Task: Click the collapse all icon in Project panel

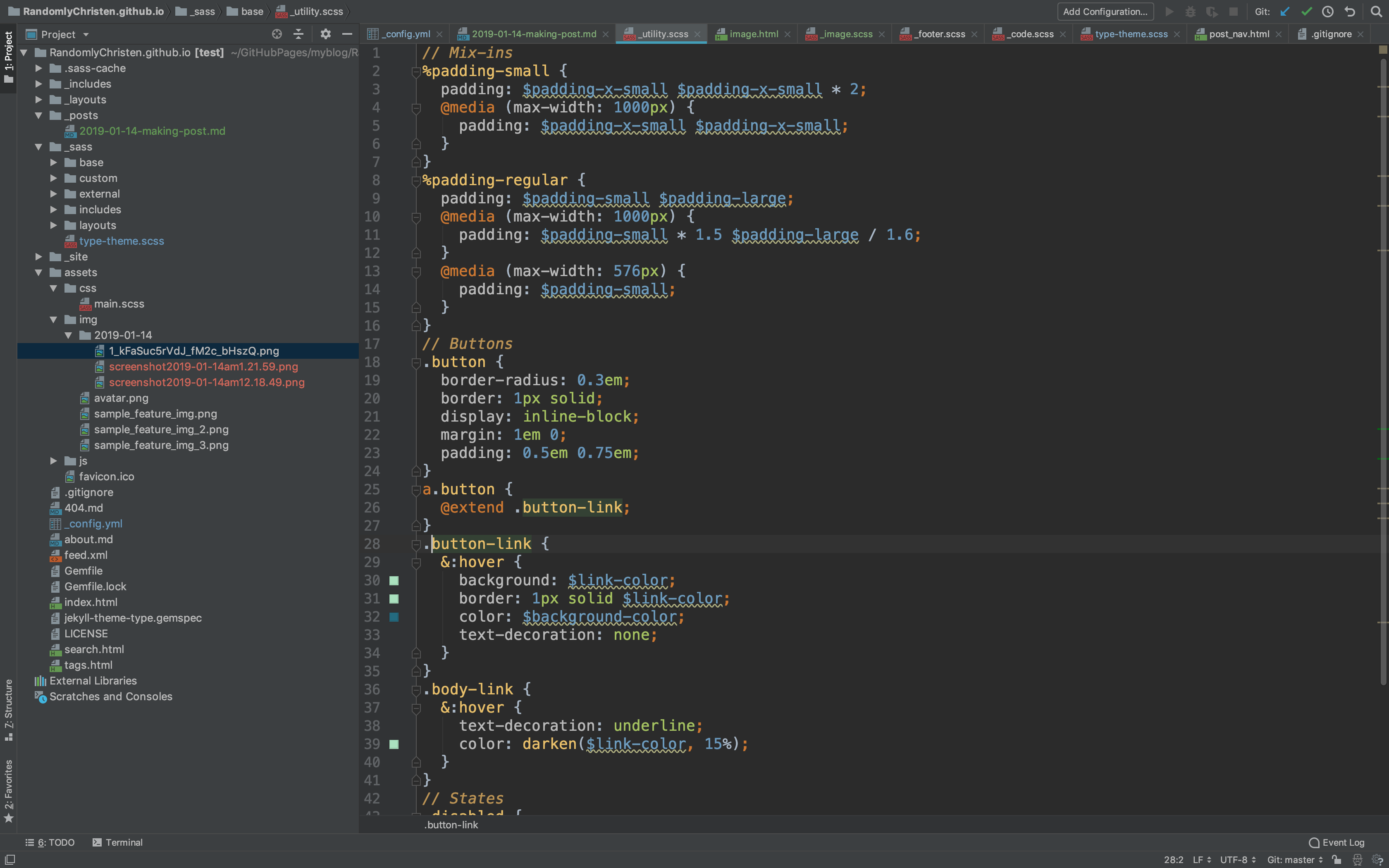Action: pyautogui.click(x=298, y=34)
